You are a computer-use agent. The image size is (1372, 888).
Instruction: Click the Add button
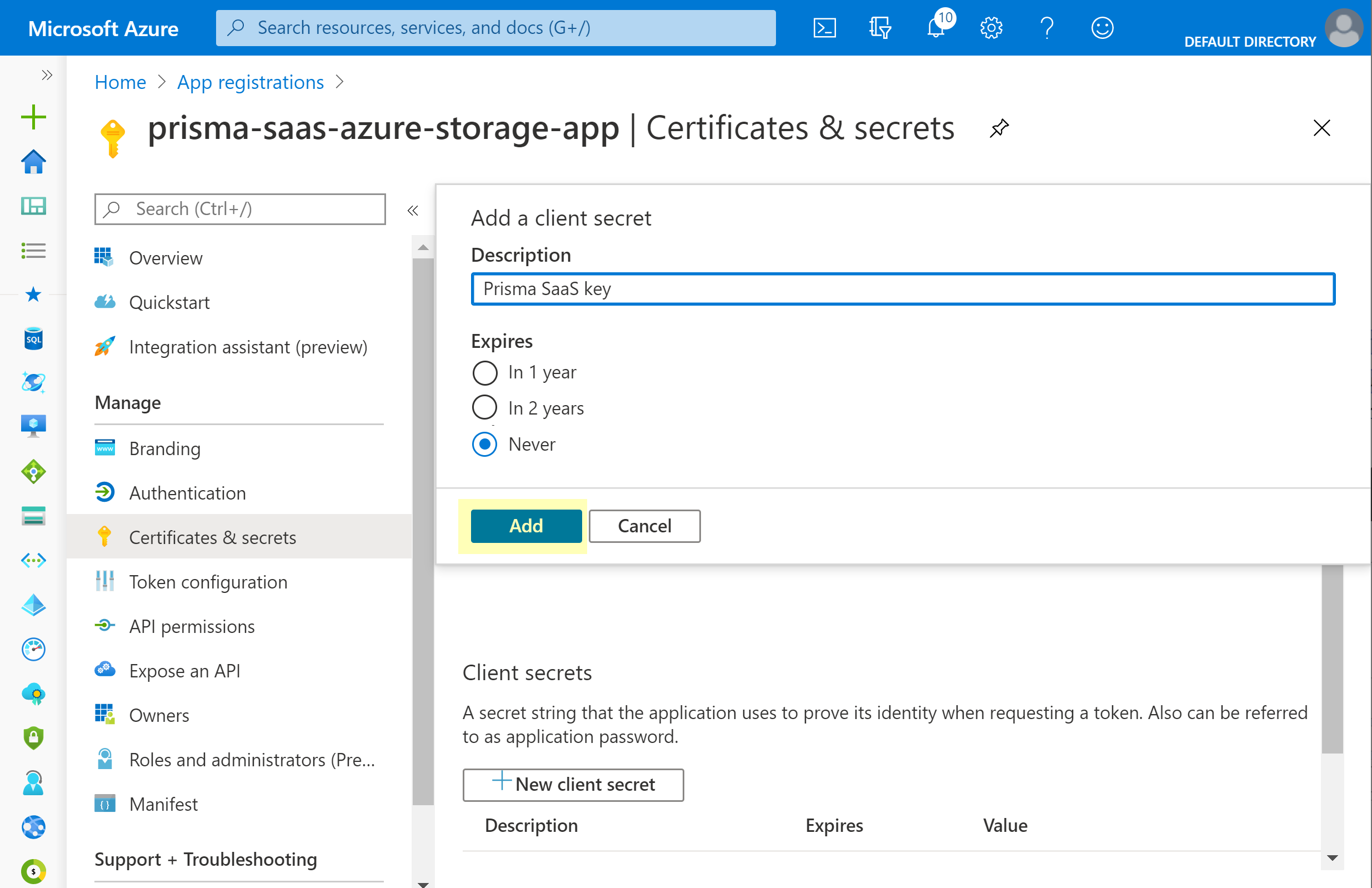525,526
